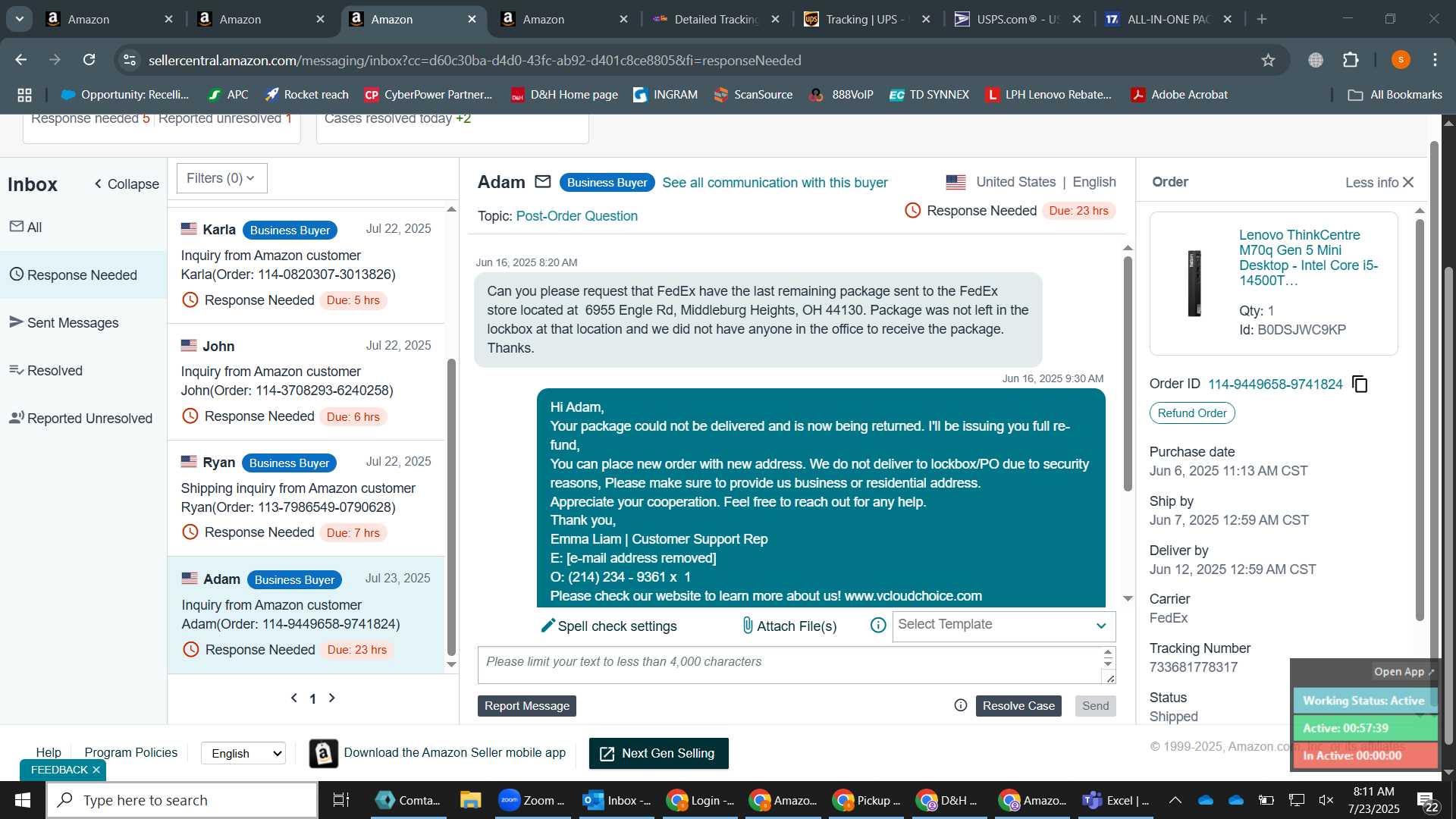This screenshot has height=819, width=1456.
Task: Open the Chrome profile avatar
Action: pyautogui.click(x=1401, y=60)
